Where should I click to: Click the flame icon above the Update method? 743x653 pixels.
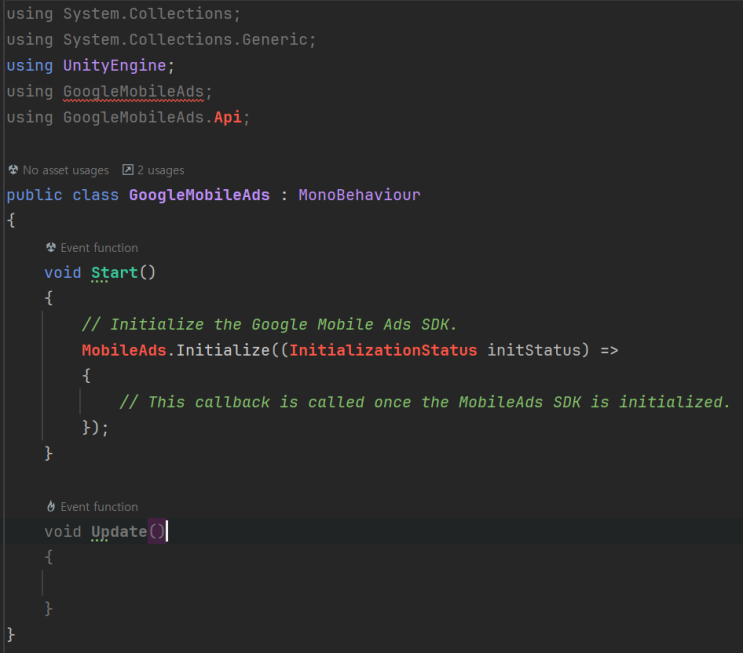coord(51,507)
